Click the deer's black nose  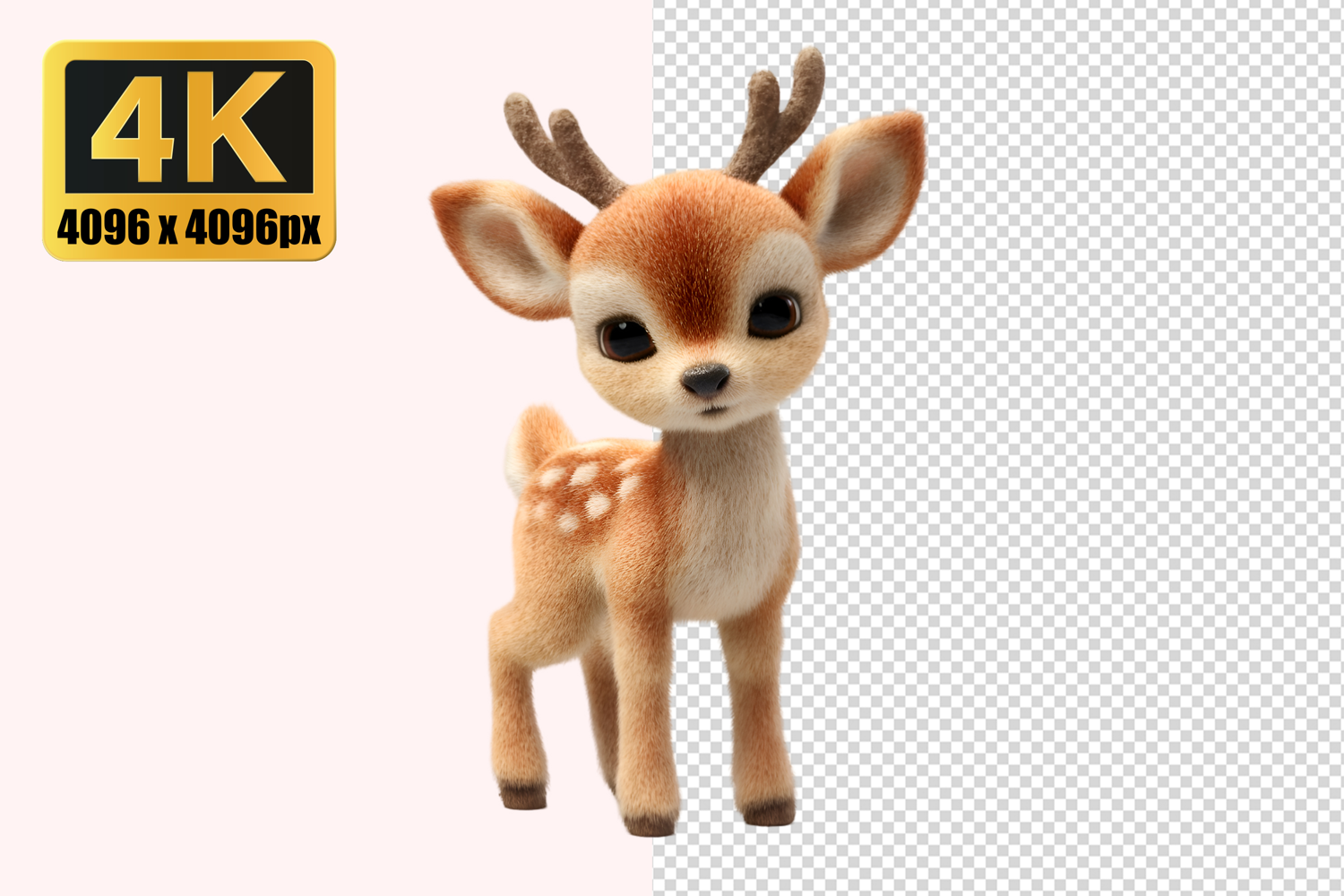point(706,379)
